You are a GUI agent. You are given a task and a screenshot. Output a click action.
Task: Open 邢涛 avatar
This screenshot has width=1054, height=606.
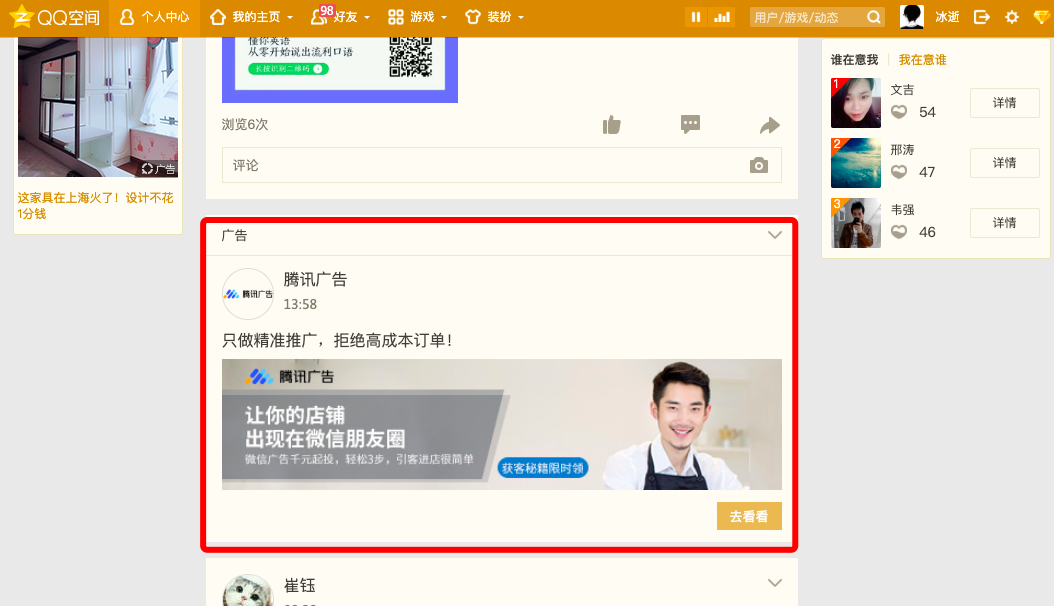[856, 163]
